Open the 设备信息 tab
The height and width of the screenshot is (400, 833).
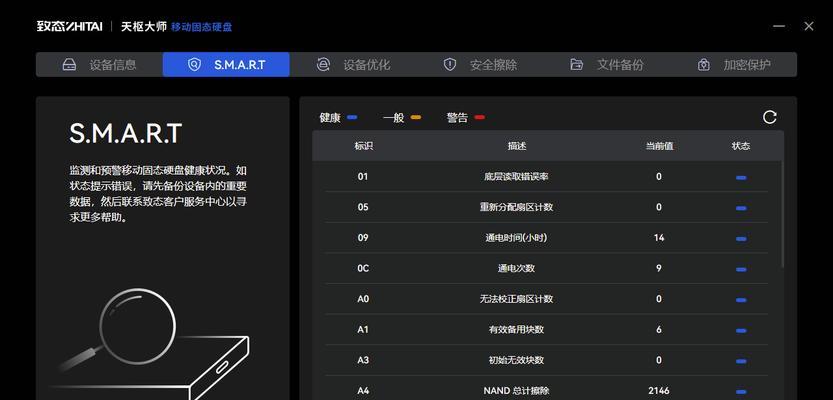click(99, 65)
